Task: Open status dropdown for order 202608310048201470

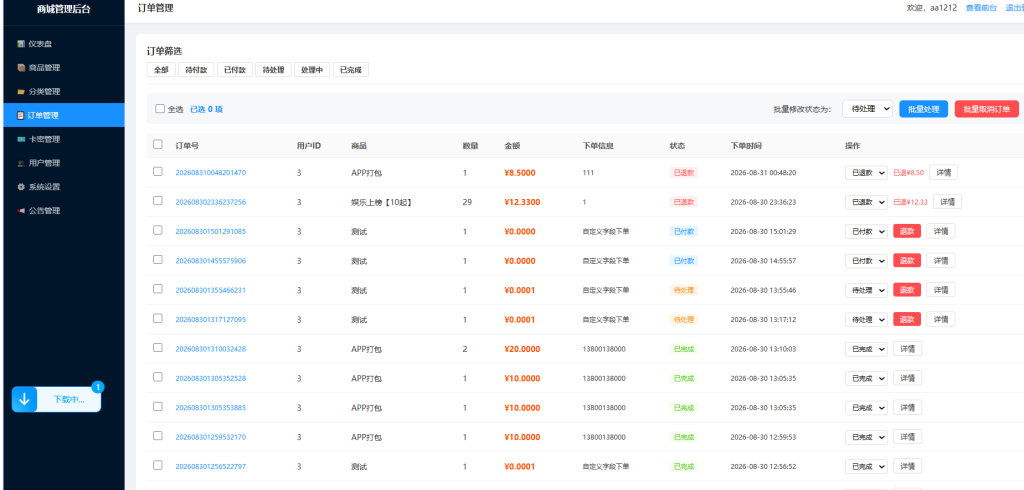Action: tap(866, 172)
